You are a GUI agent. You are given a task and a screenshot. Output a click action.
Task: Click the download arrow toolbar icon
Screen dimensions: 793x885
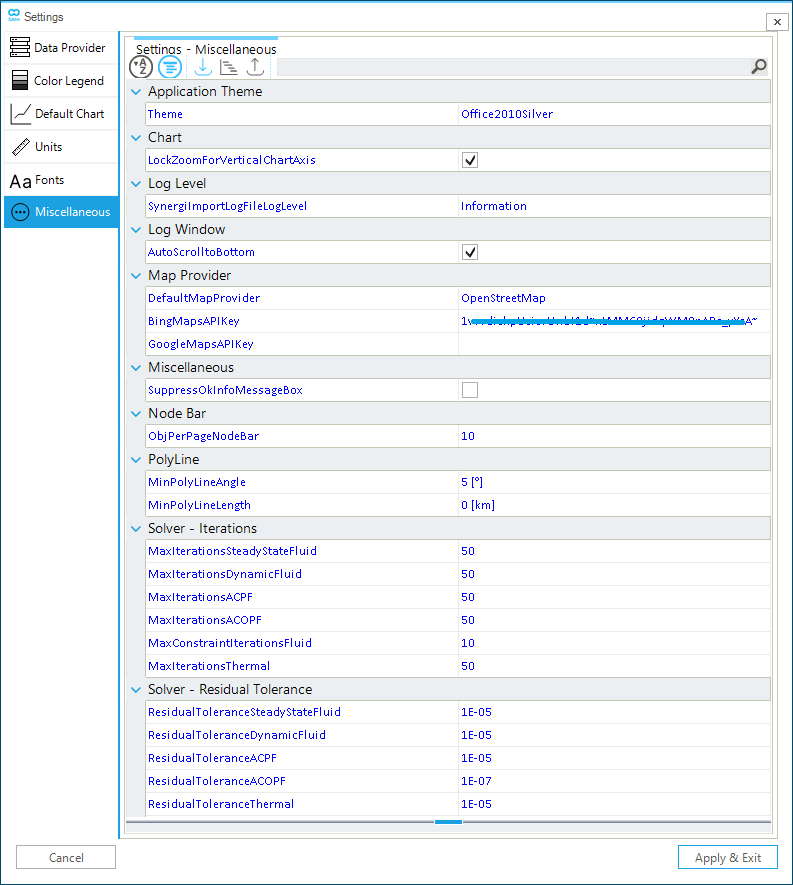(x=202, y=67)
